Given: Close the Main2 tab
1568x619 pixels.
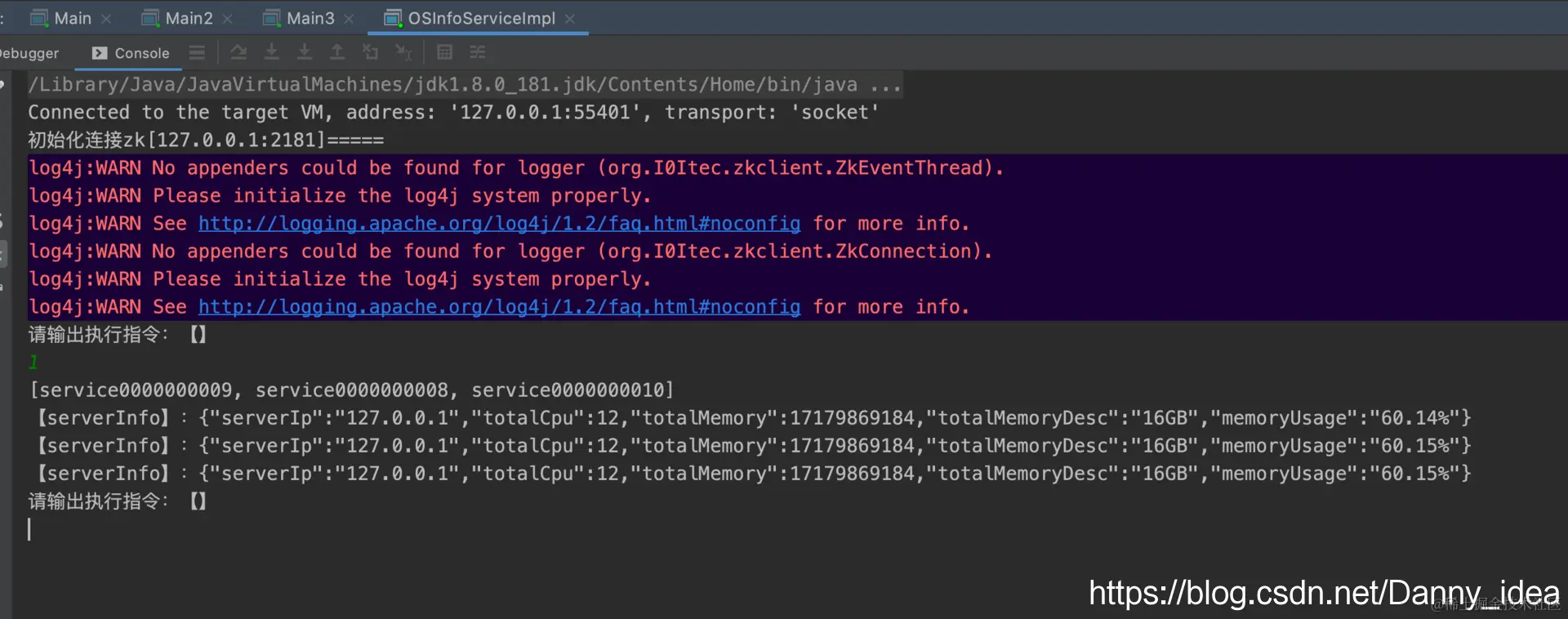Looking at the screenshot, I should [228, 19].
